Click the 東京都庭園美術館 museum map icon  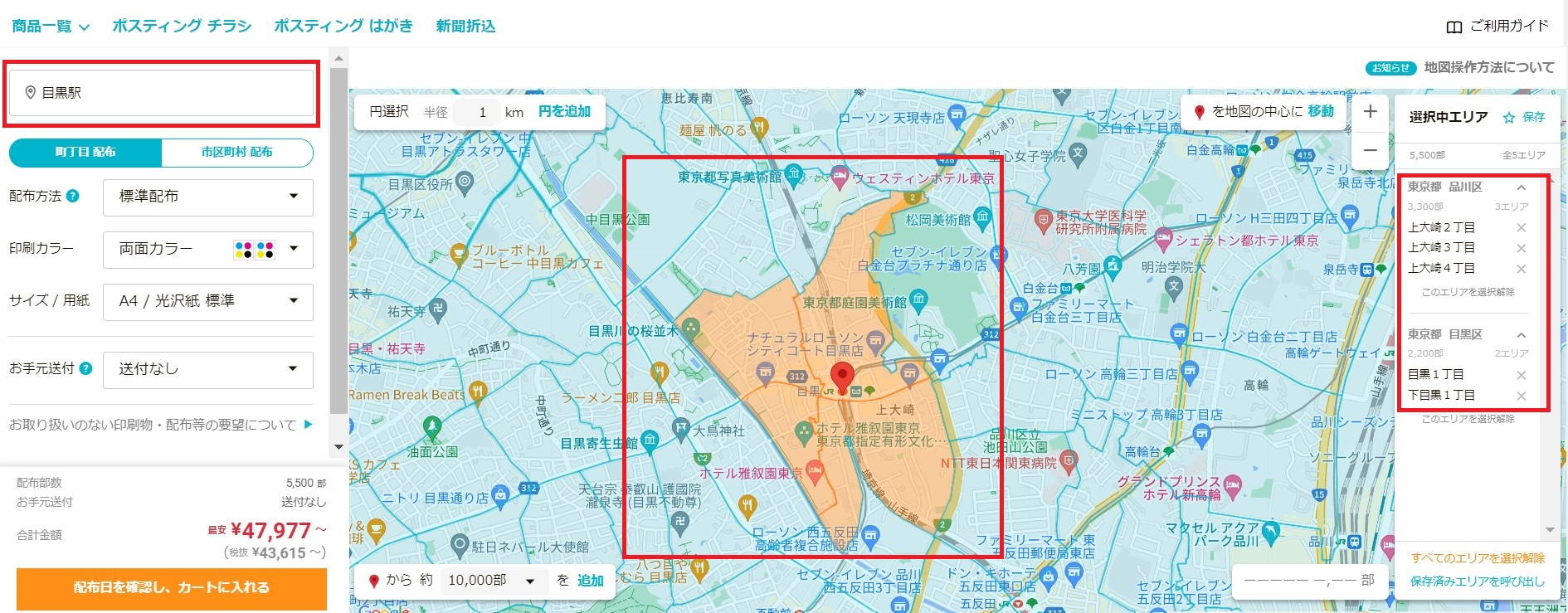(x=918, y=299)
